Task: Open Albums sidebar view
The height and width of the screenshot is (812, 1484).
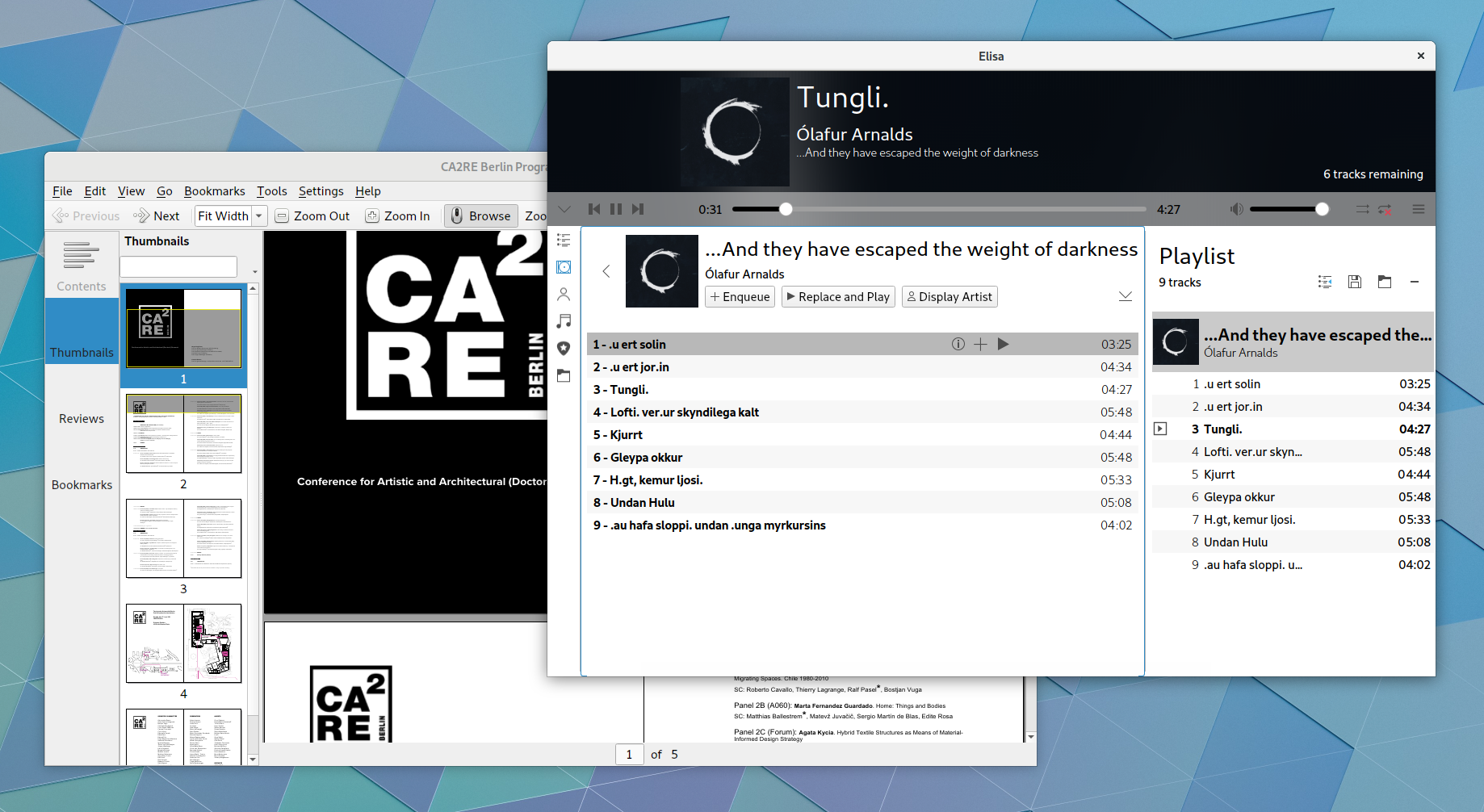Action: click(564, 267)
